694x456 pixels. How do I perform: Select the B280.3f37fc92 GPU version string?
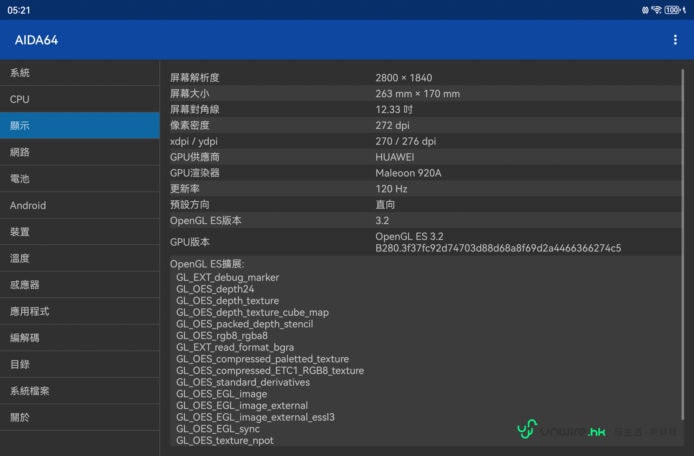coord(498,248)
